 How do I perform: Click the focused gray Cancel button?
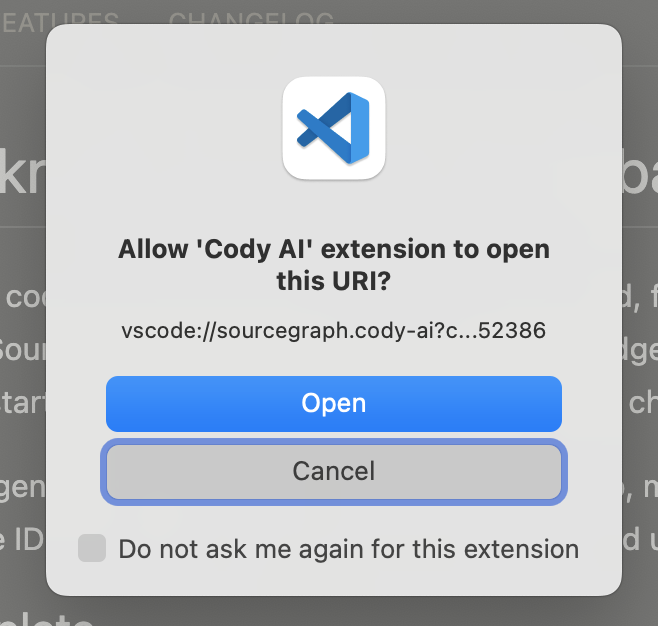click(334, 470)
